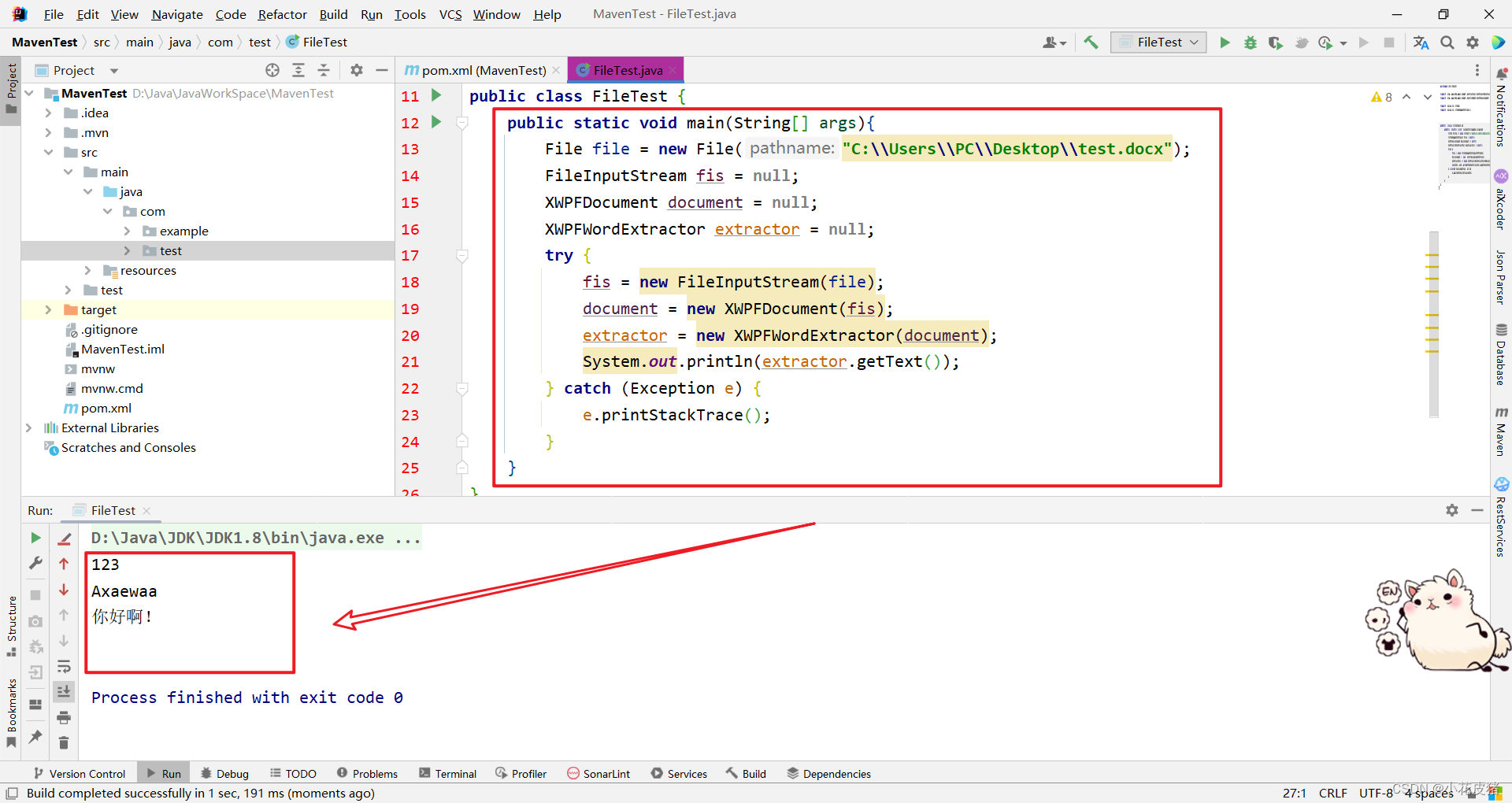Image resolution: width=1512 pixels, height=803 pixels.
Task: Open IDE settings gear in the top toolbar
Action: coord(1473,43)
